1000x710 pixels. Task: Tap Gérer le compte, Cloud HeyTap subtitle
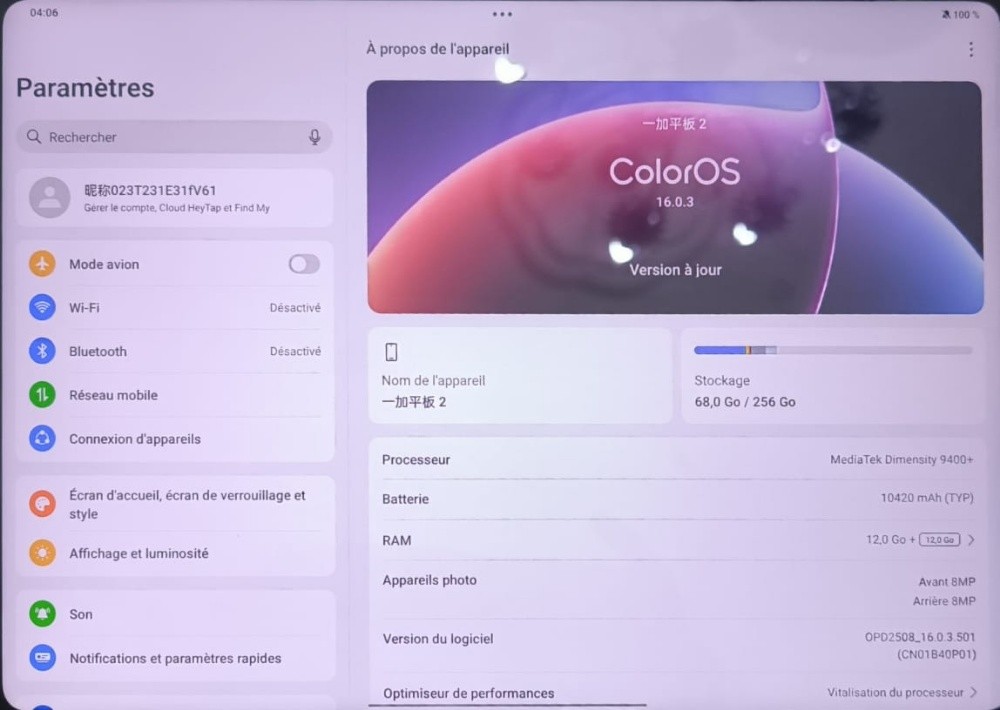click(x=177, y=208)
